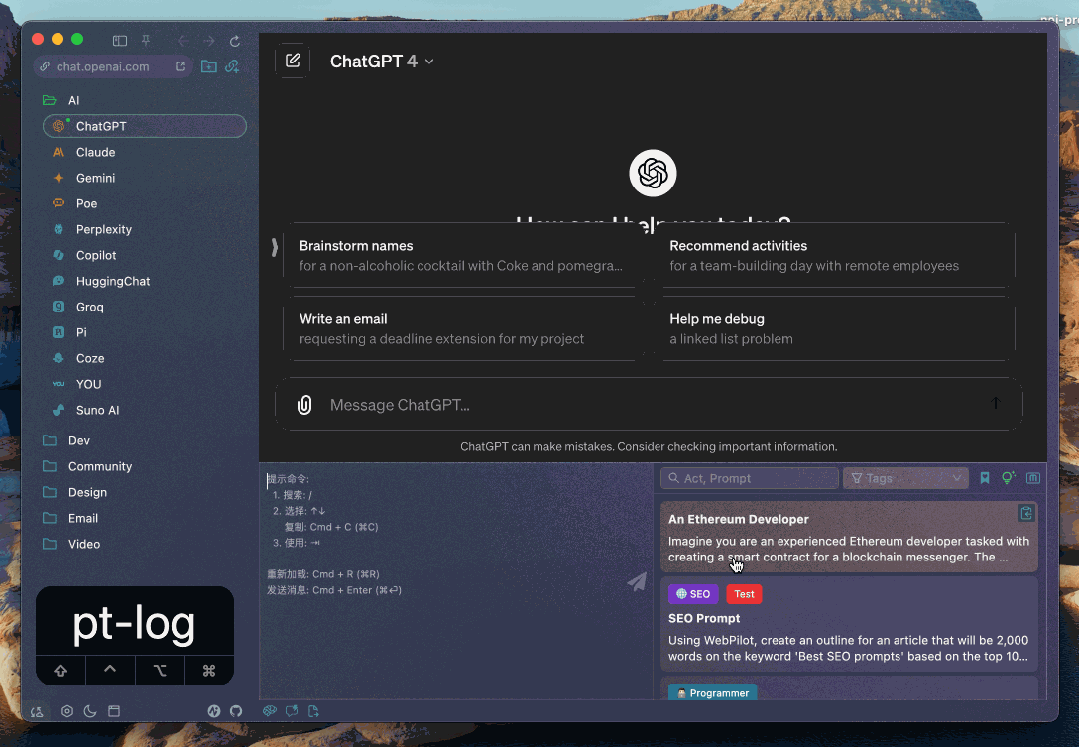Click the file export arrow icon
Image resolution: width=1079 pixels, height=747 pixels.
pos(314,711)
